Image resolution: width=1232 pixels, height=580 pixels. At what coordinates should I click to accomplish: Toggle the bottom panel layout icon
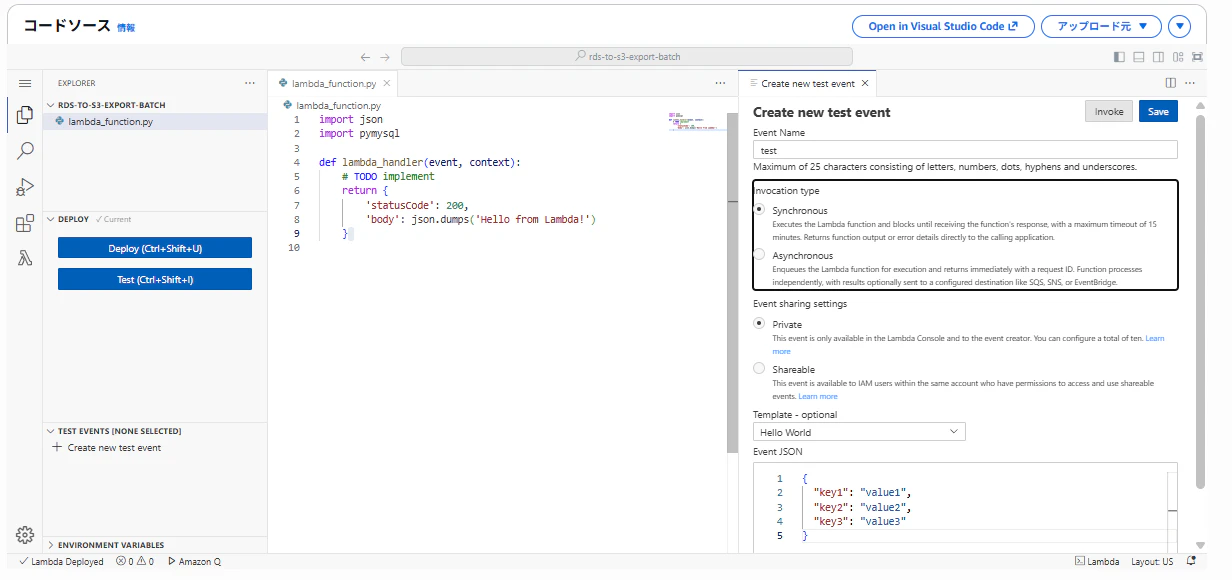1139,57
